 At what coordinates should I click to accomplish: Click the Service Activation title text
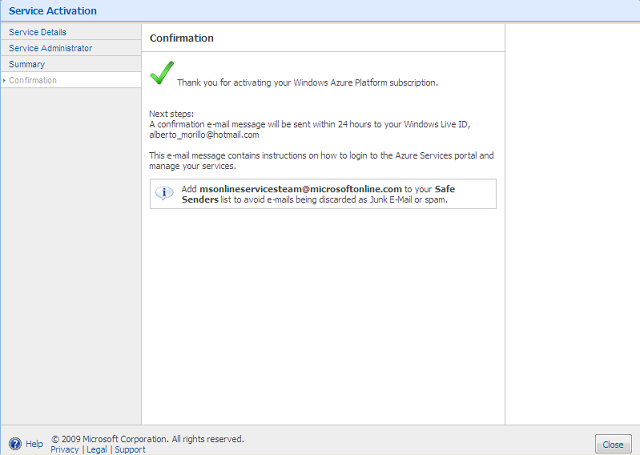point(53,11)
